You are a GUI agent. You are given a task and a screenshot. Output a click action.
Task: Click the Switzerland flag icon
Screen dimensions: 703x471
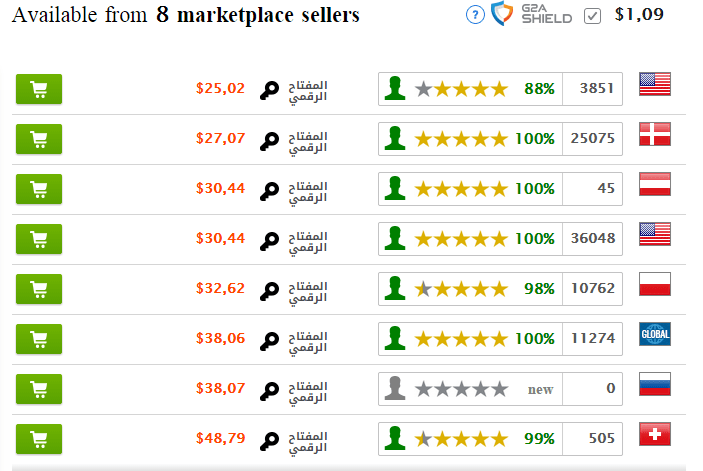[x=655, y=434]
